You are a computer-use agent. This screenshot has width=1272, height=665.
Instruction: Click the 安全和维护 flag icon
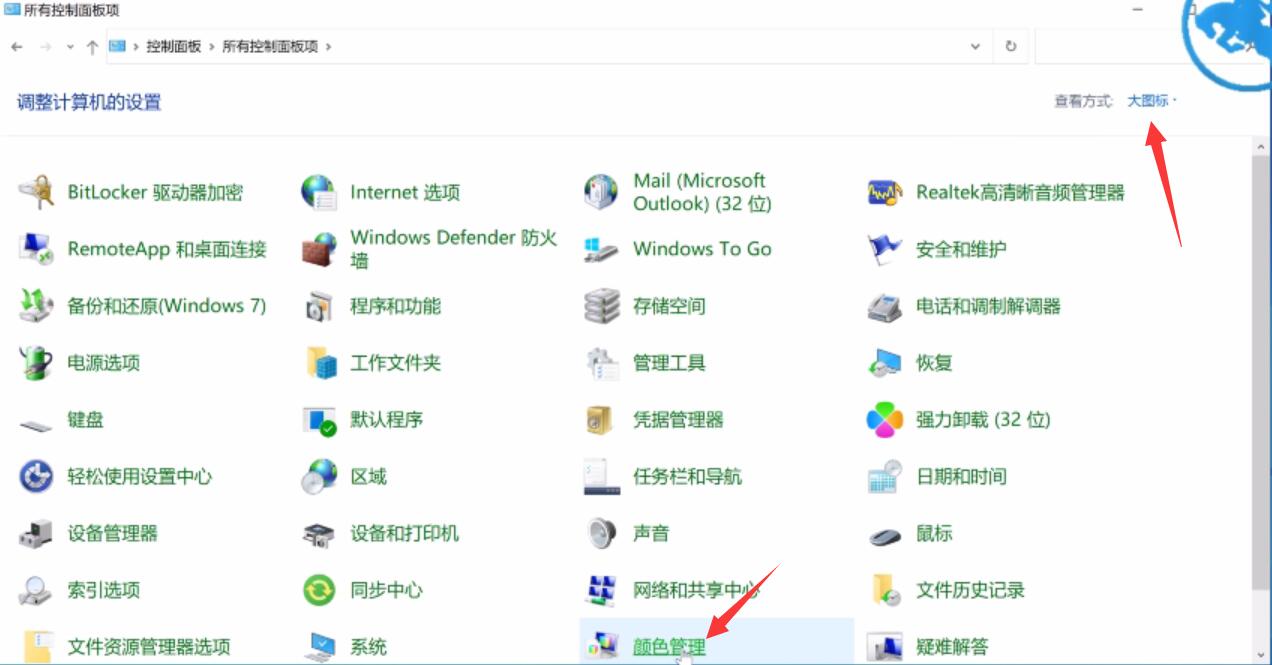[x=885, y=249]
